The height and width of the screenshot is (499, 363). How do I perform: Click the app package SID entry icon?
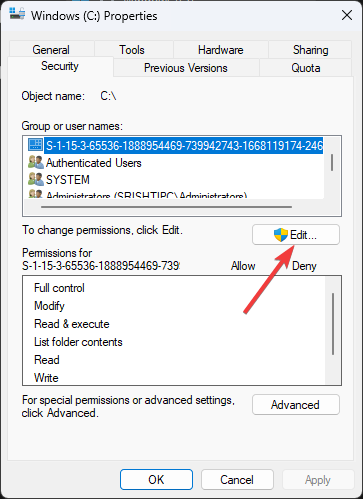(35, 145)
